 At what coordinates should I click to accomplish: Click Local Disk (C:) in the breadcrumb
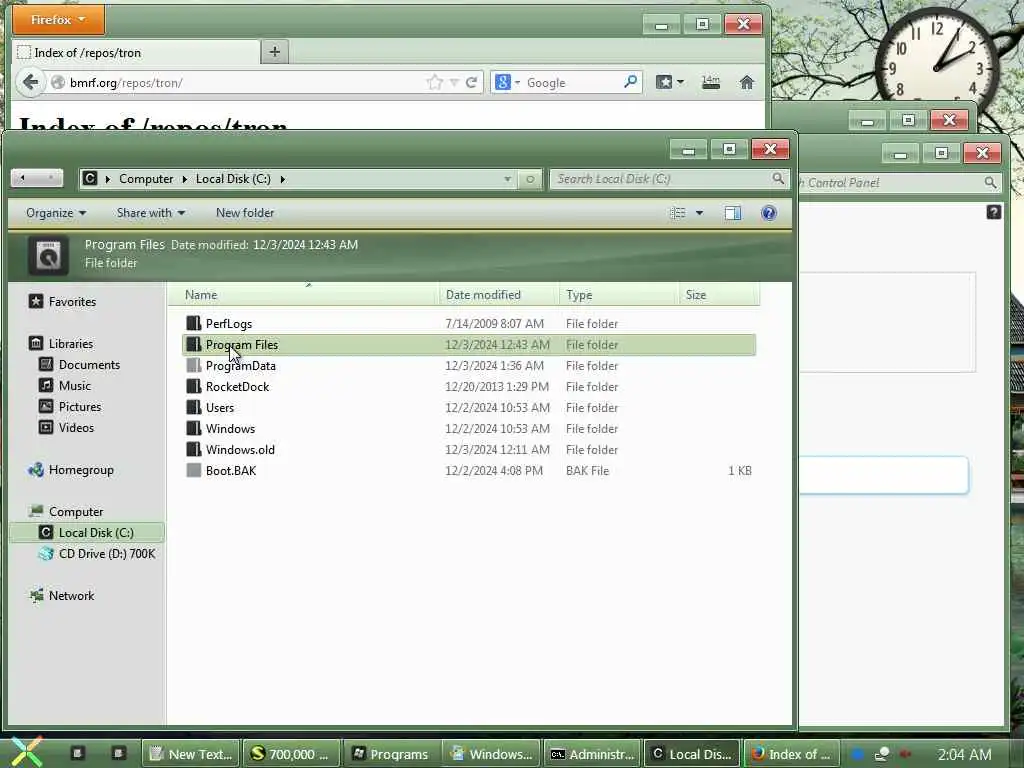233,179
